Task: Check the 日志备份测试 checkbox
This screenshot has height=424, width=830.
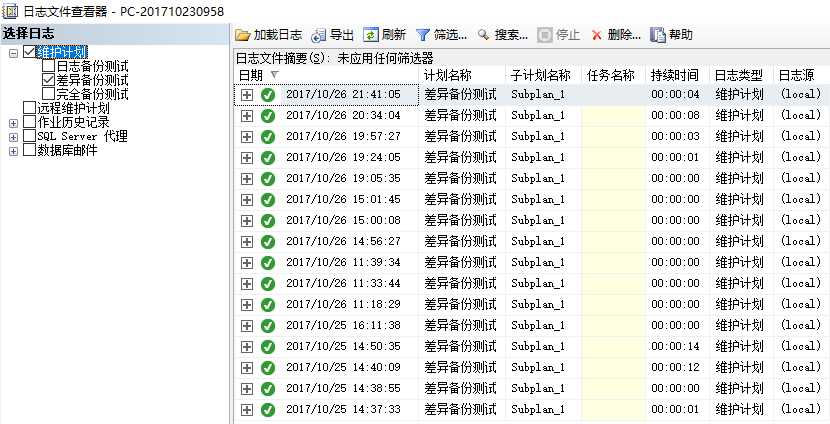Action: click(x=48, y=66)
